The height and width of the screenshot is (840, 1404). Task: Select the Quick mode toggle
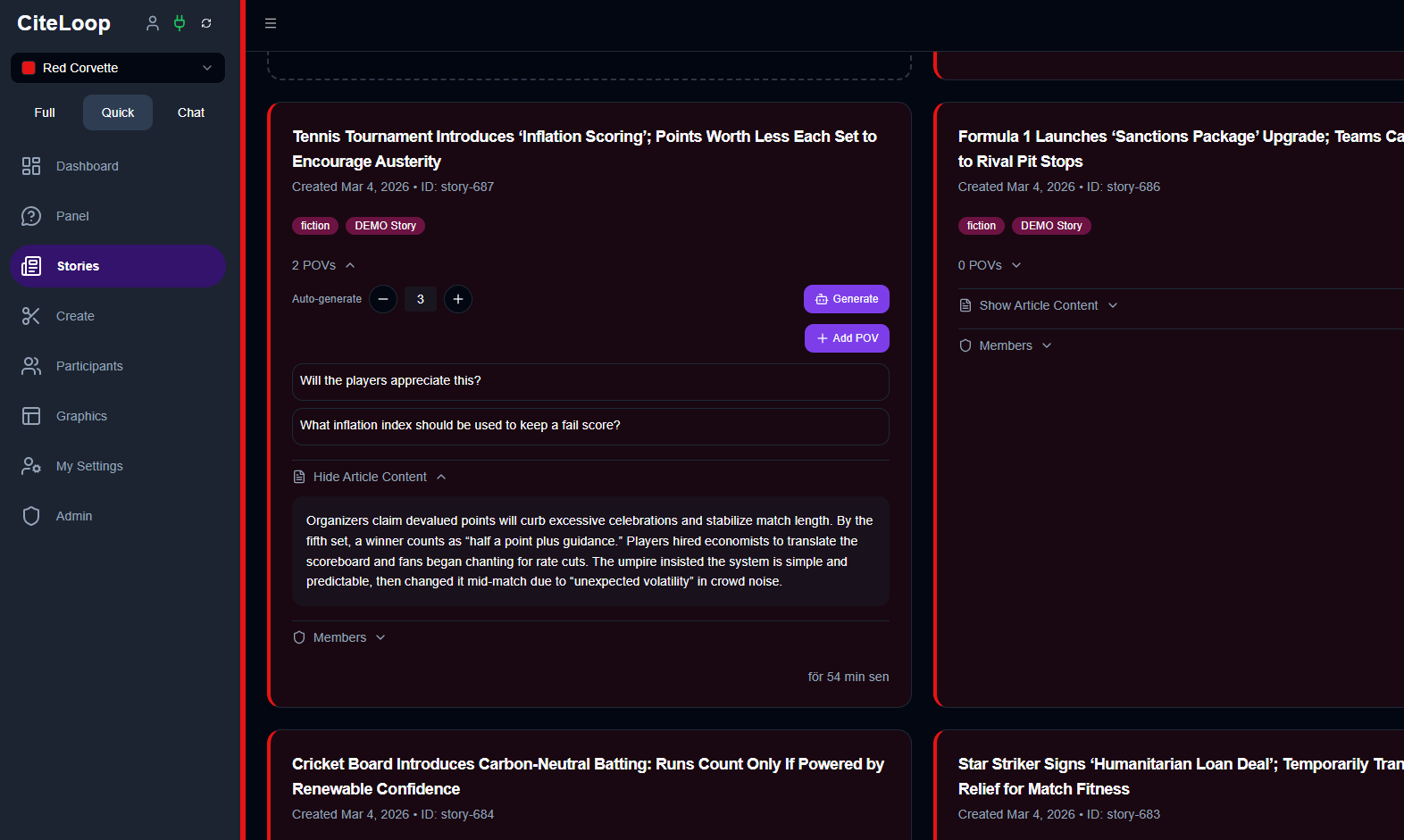(118, 112)
